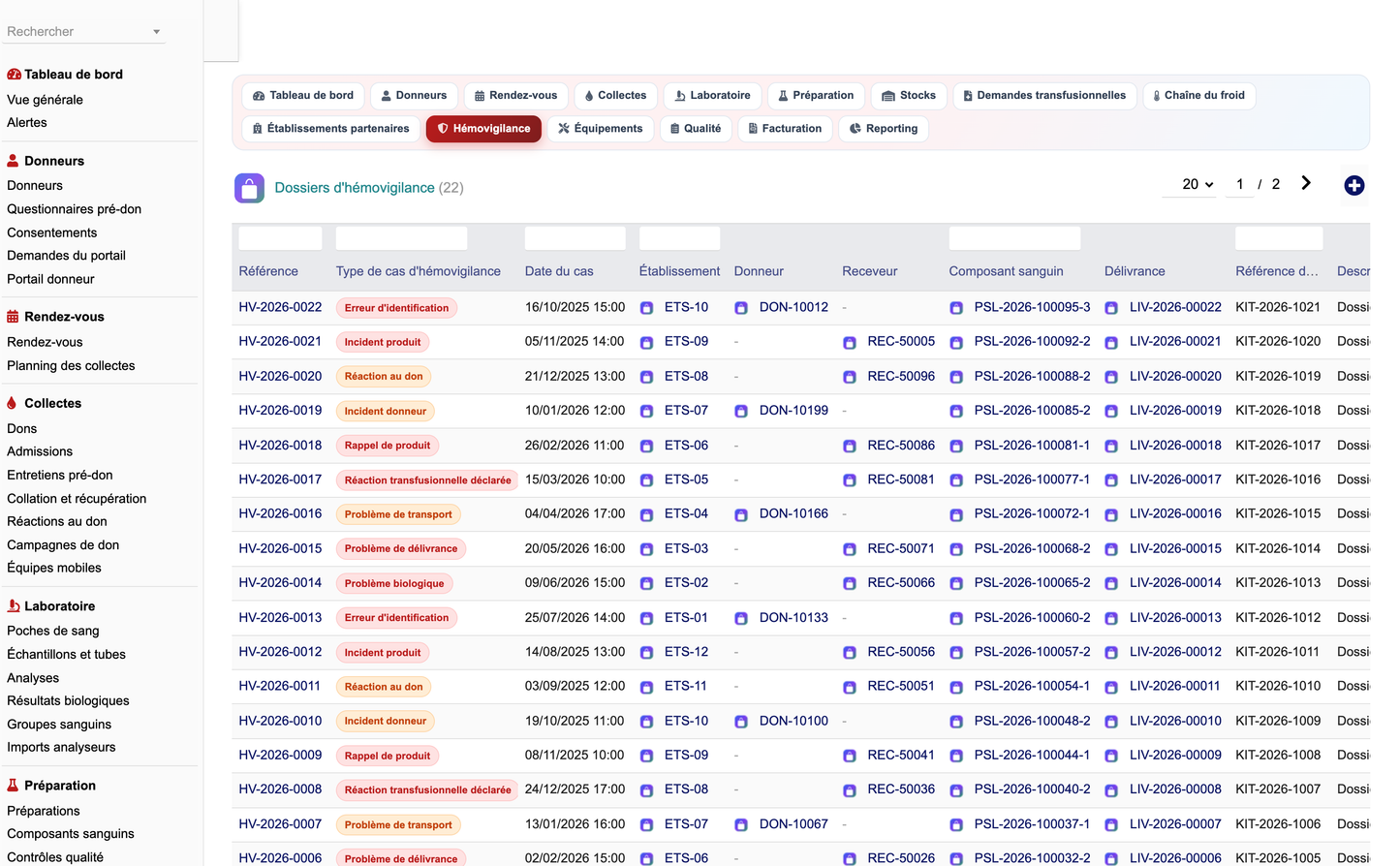Click the current page number field

(x=1239, y=184)
